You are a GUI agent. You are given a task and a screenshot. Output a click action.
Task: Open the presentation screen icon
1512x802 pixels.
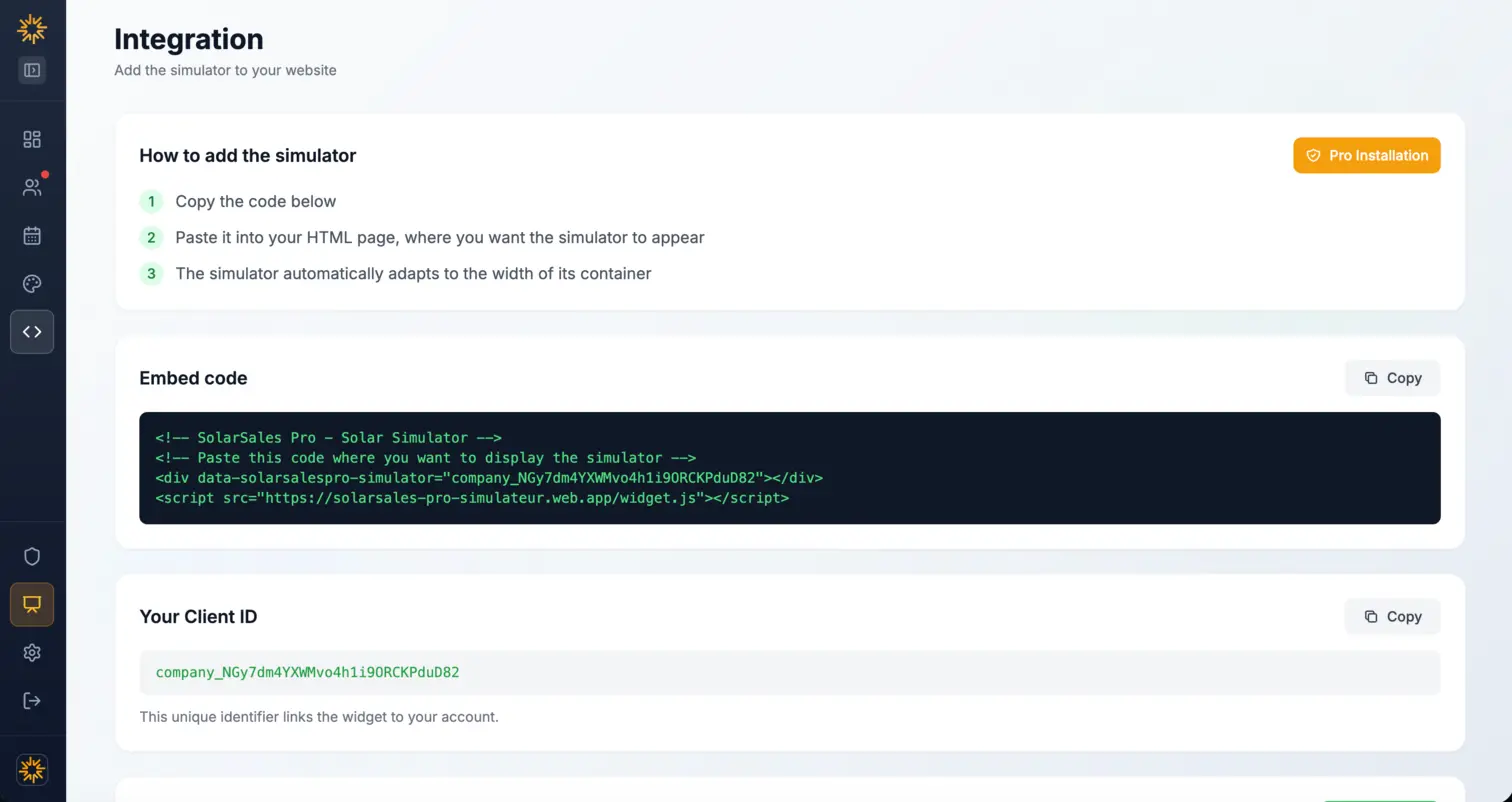(x=32, y=604)
